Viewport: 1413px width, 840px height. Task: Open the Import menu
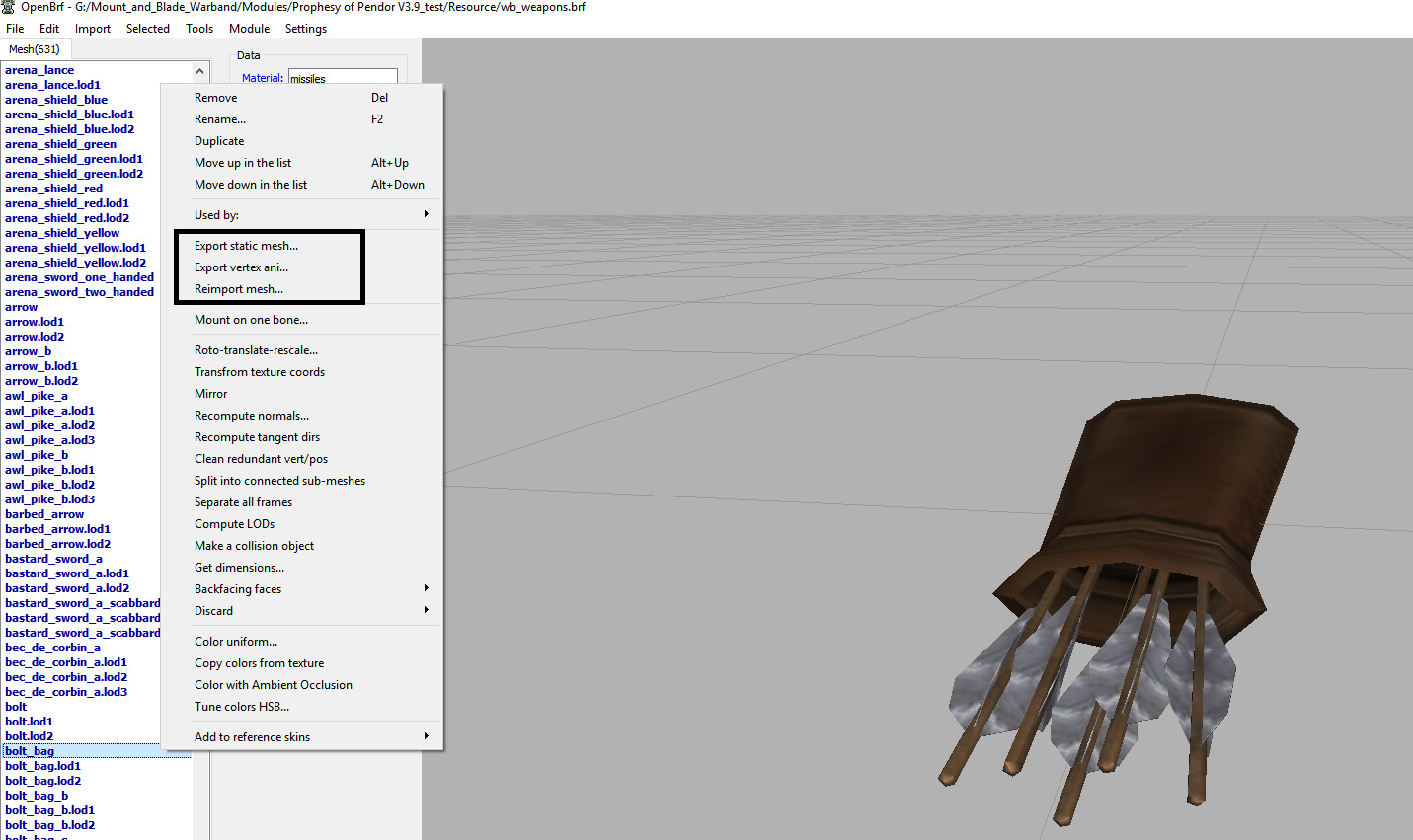(93, 29)
